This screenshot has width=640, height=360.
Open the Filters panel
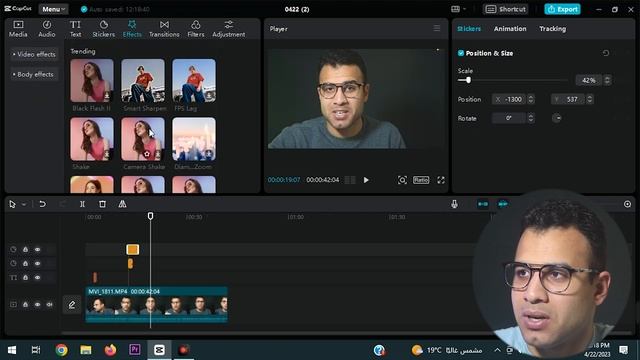point(196,29)
